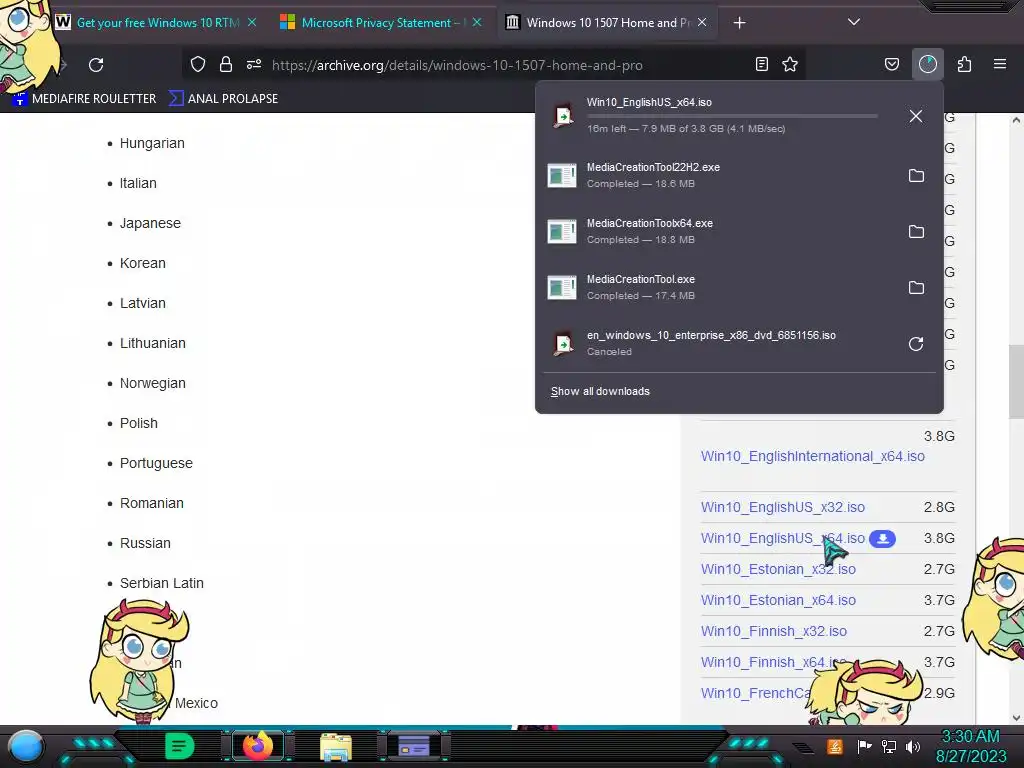The width and height of the screenshot is (1024, 768).
Task: Open the network tray icon
Action: pos(889,746)
